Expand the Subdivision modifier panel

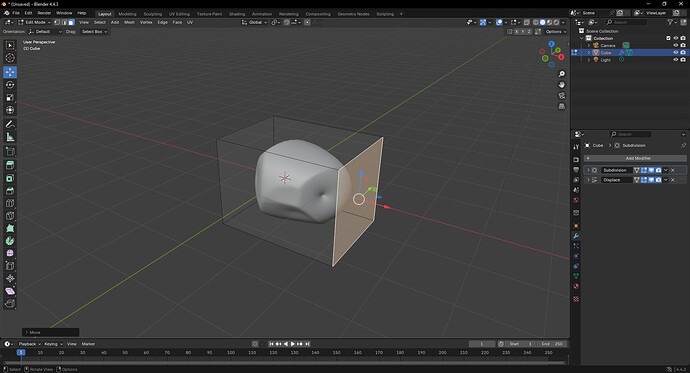click(x=588, y=170)
